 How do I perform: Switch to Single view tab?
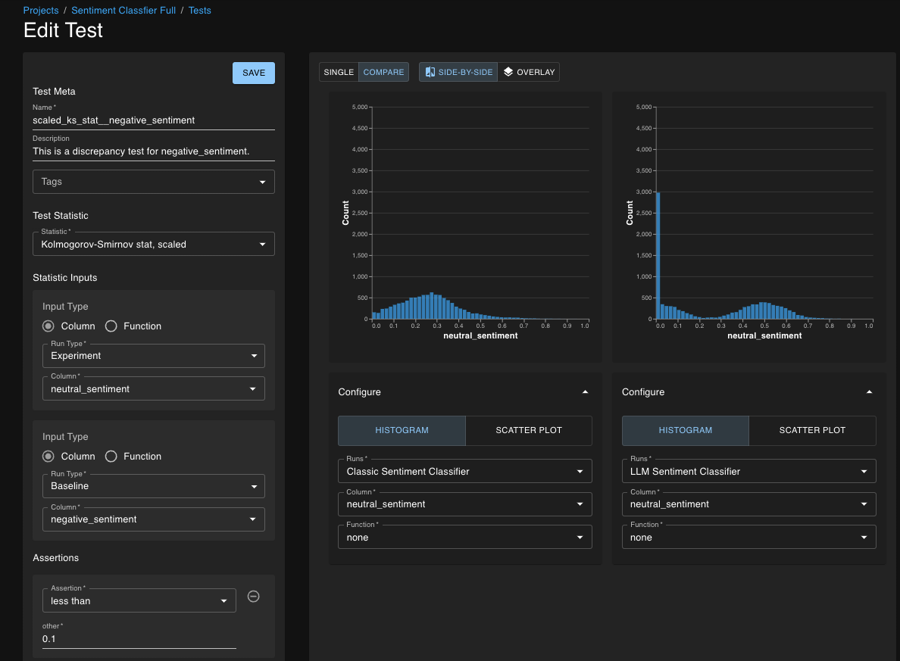click(339, 72)
